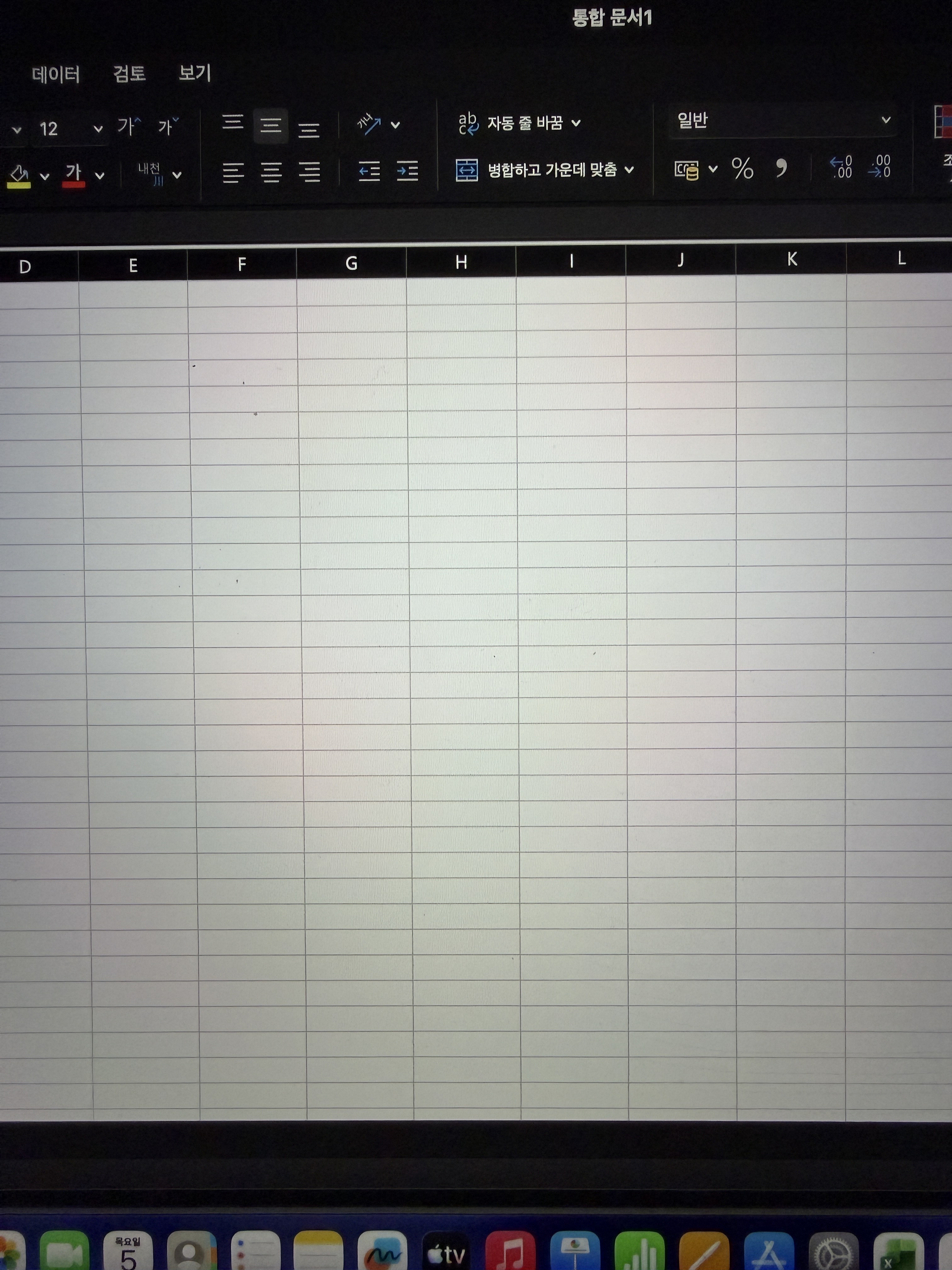Apply comma style format
Viewport: 952px width, 1270px height.
coord(780,168)
